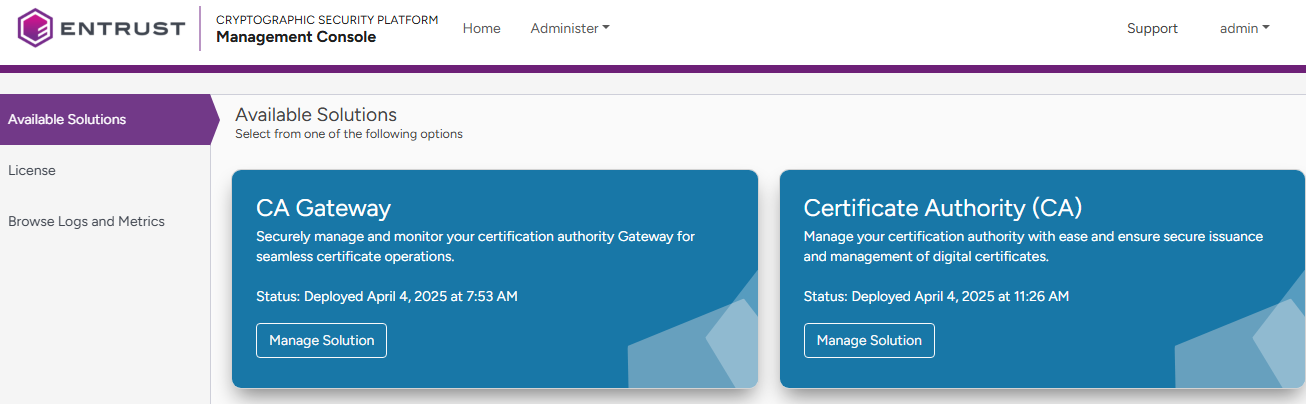Open the License section in sidebar
Image resolution: width=1306 pixels, height=404 pixels.
click(32, 171)
